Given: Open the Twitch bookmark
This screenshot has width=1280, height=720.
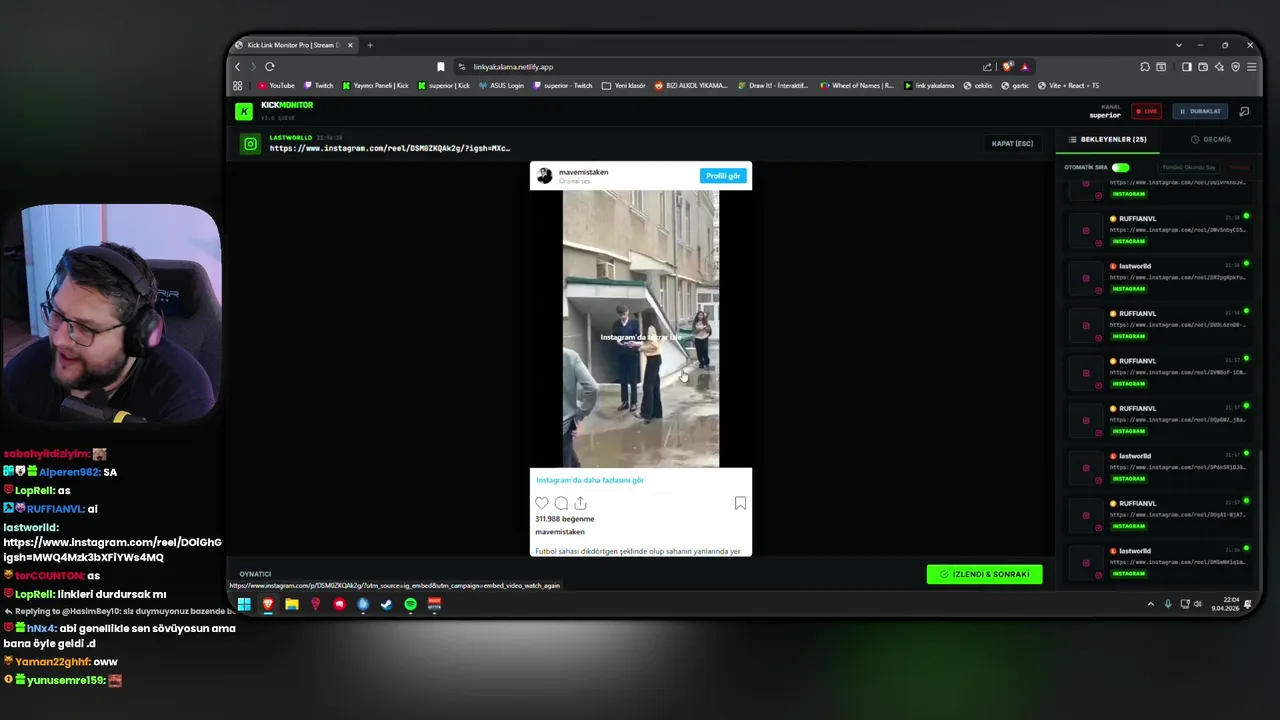Looking at the screenshot, I should coord(319,86).
